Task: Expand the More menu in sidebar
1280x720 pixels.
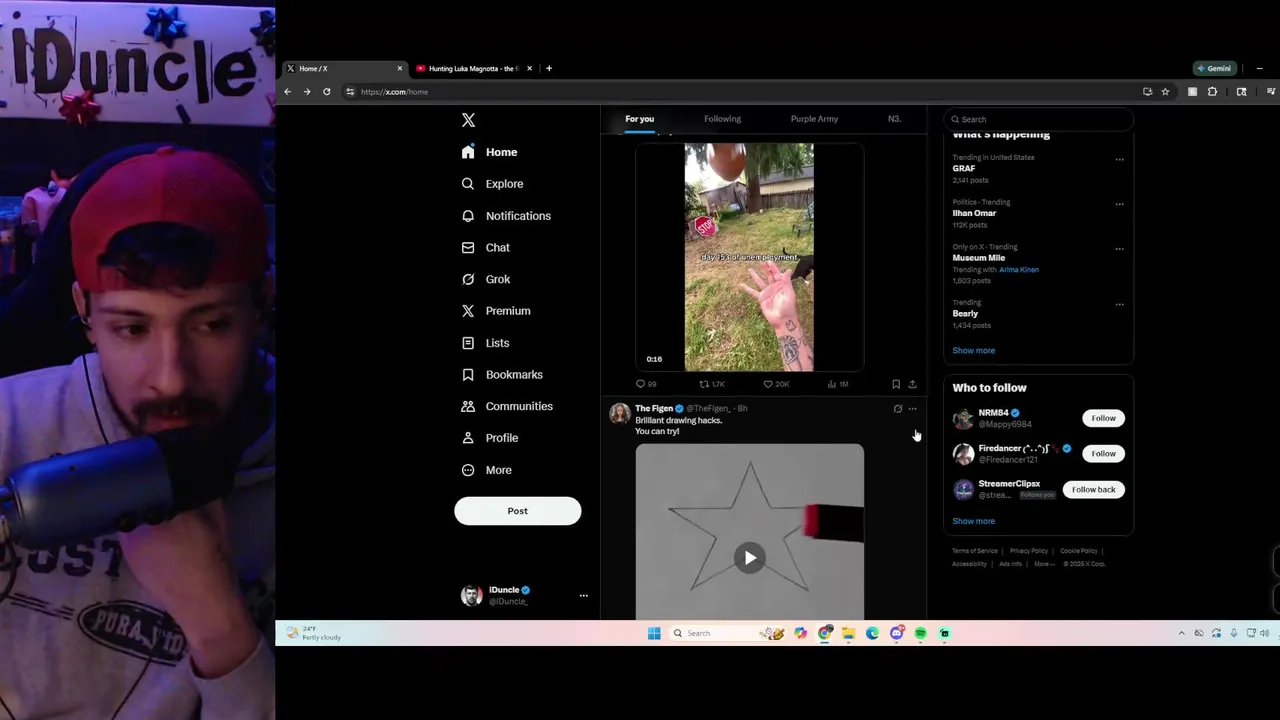Action: (487, 470)
